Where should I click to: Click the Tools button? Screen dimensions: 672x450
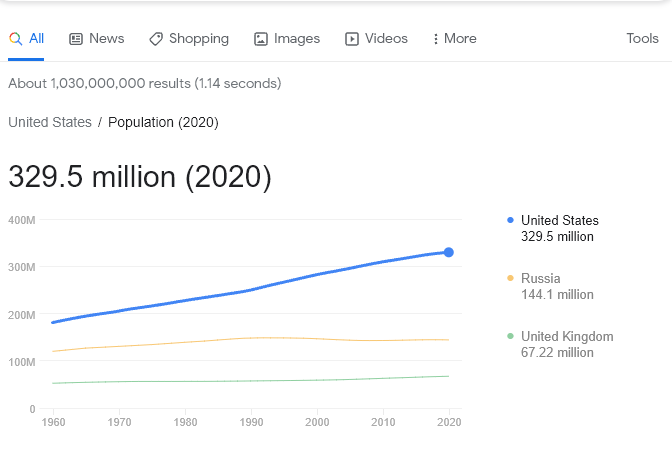[x=642, y=39]
